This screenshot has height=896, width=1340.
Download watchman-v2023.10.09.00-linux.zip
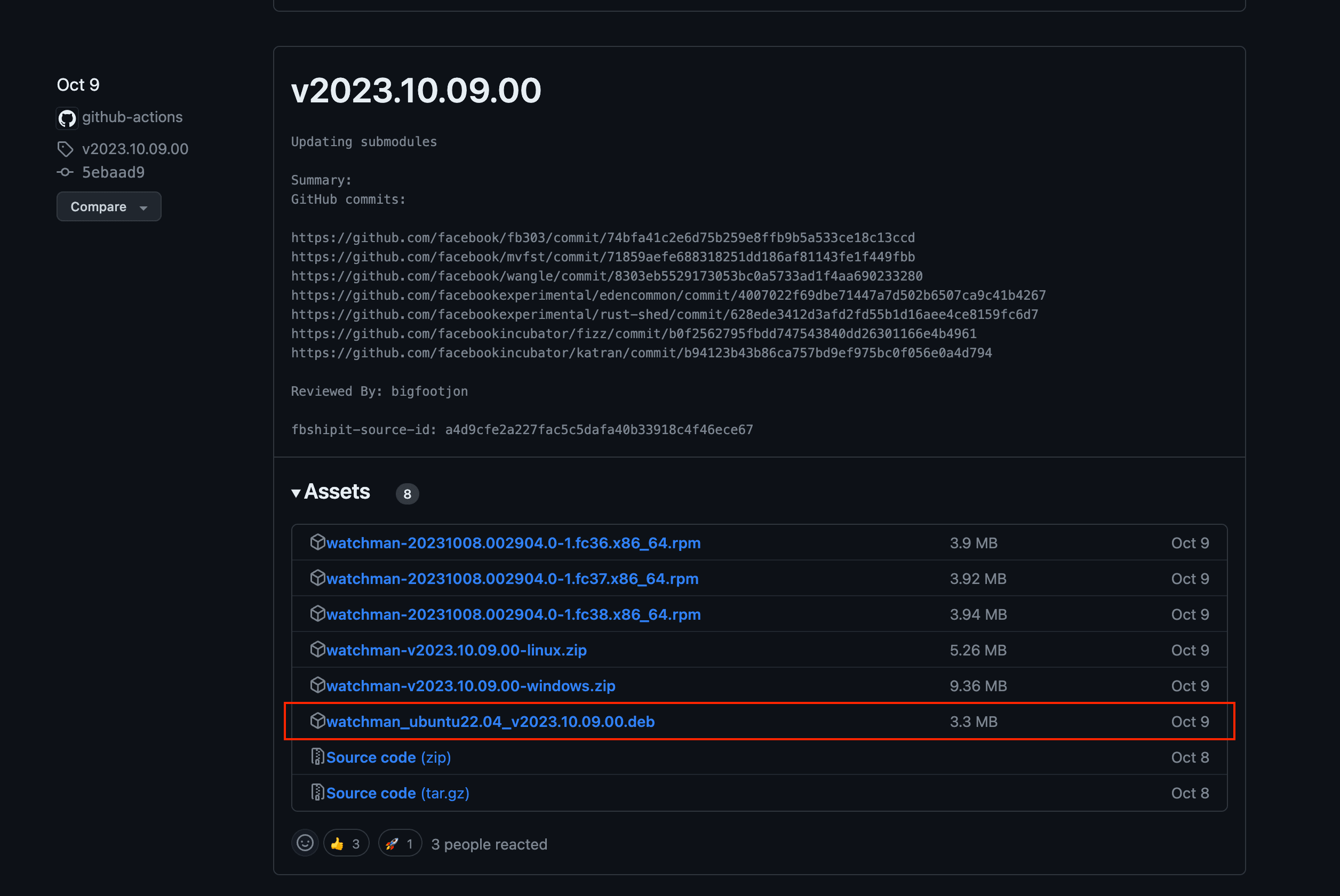[456, 650]
